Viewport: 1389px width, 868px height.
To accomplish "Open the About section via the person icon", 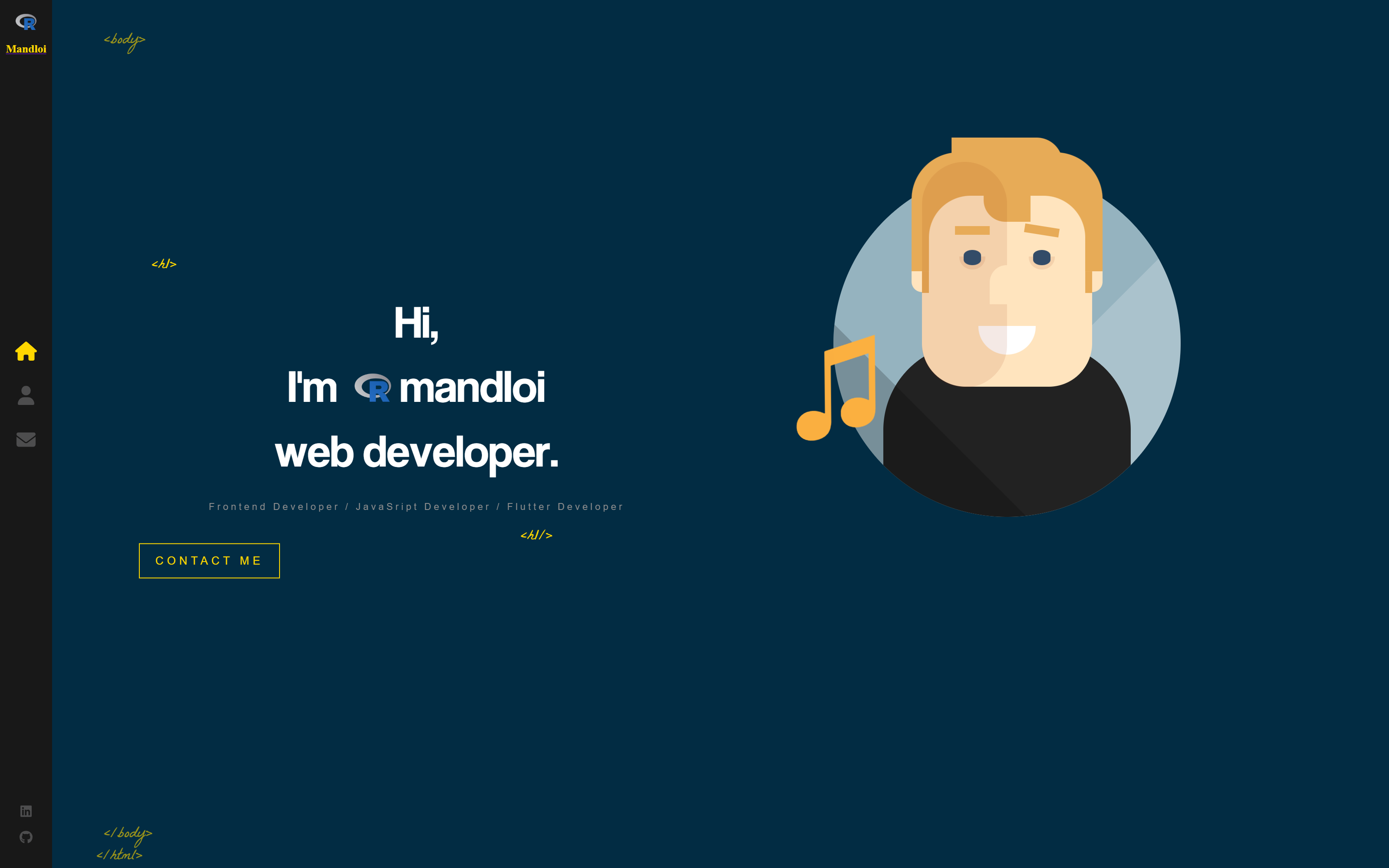I will [26, 396].
